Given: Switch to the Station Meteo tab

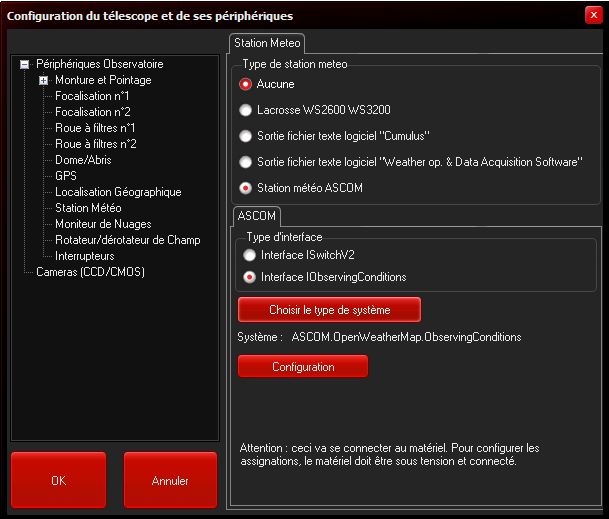Looking at the screenshot, I should 267,43.
